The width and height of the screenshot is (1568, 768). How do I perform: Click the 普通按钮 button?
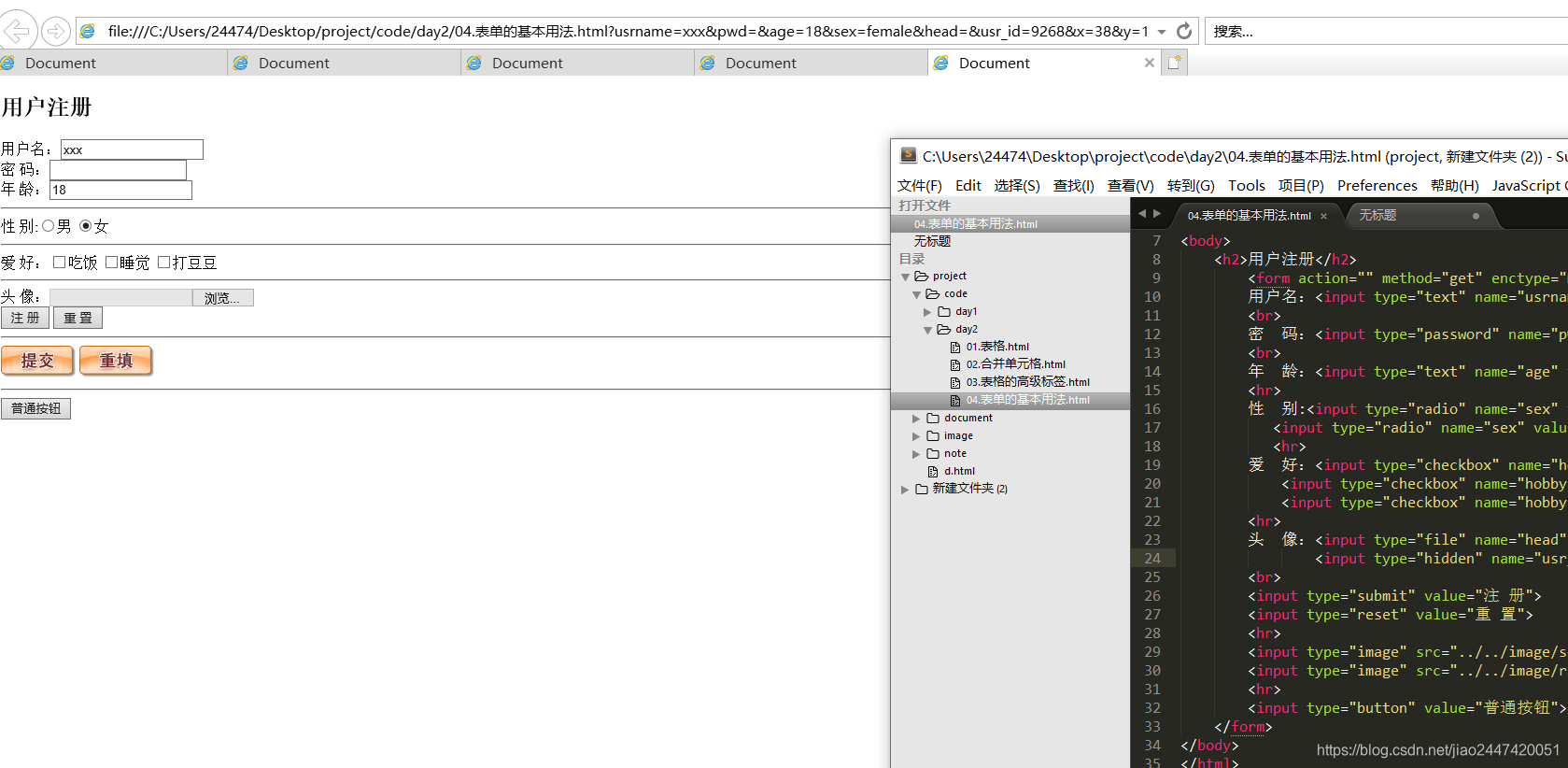[x=35, y=408]
